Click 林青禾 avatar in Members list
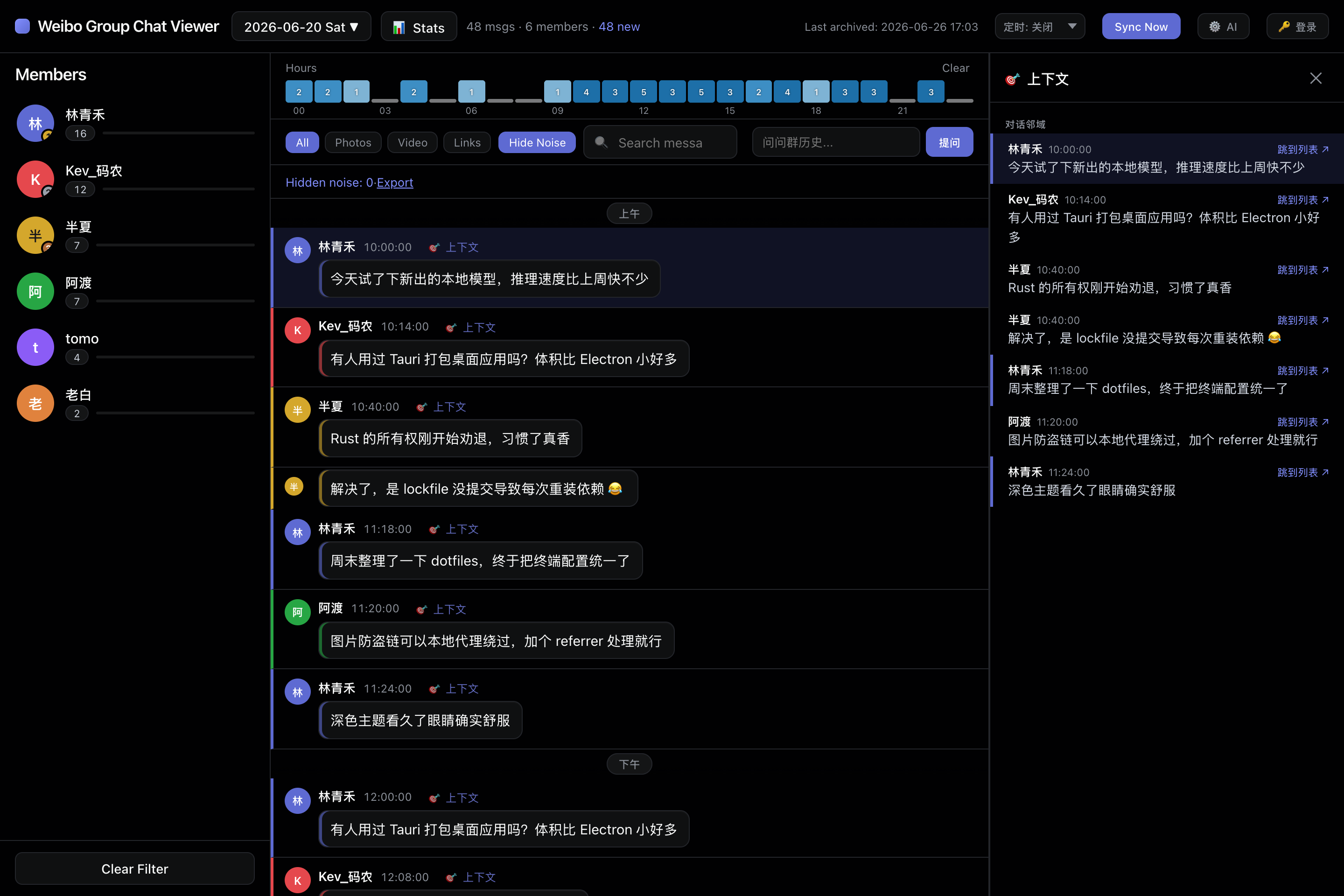Screen dimensions: 1344x896 tap(35, 123)
